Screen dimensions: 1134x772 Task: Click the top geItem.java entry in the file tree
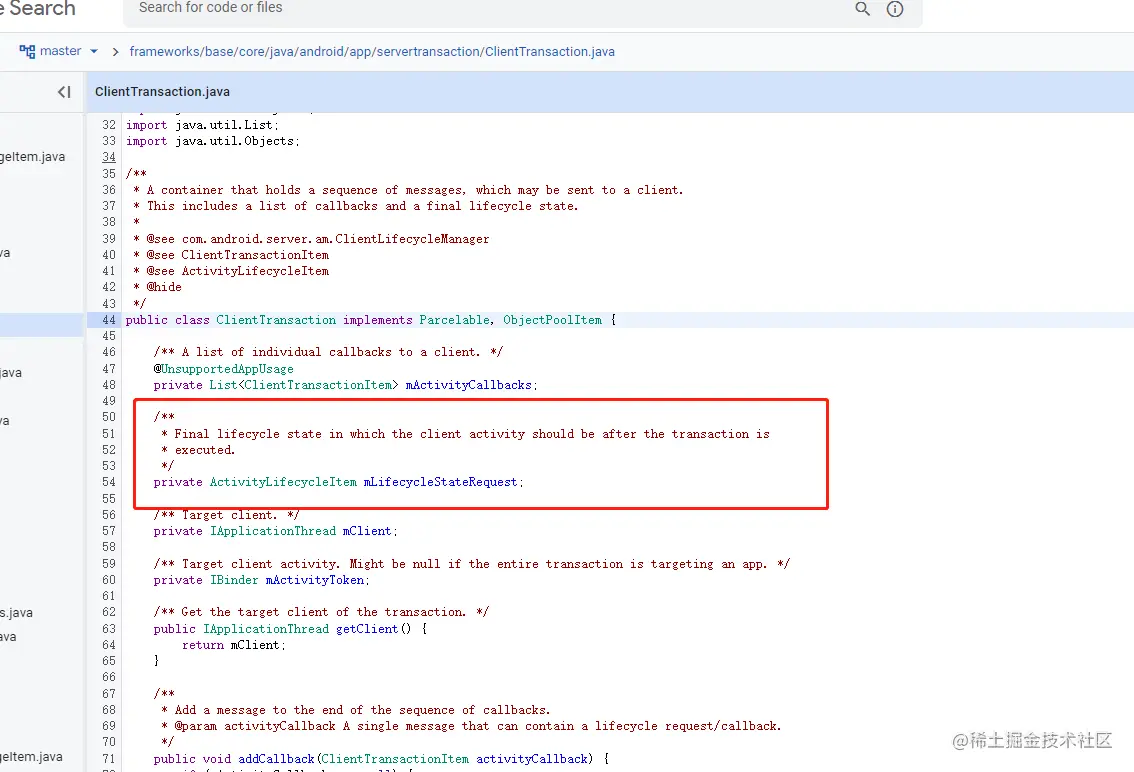coord(33,157)
